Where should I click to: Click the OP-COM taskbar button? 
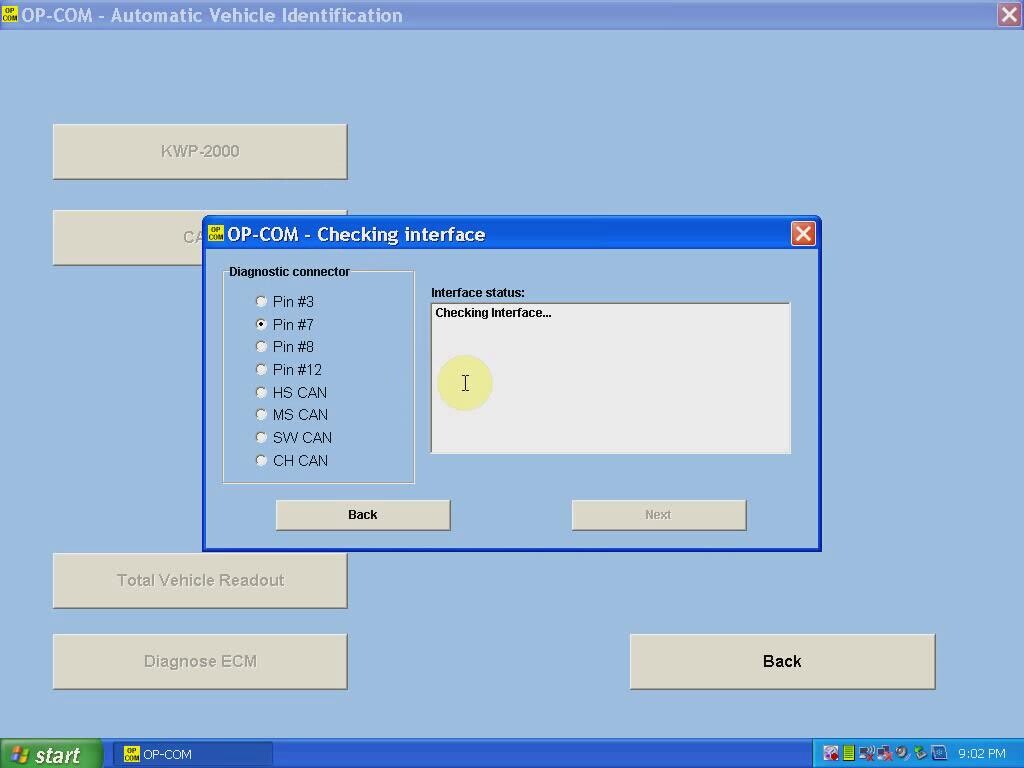point(192,754)
